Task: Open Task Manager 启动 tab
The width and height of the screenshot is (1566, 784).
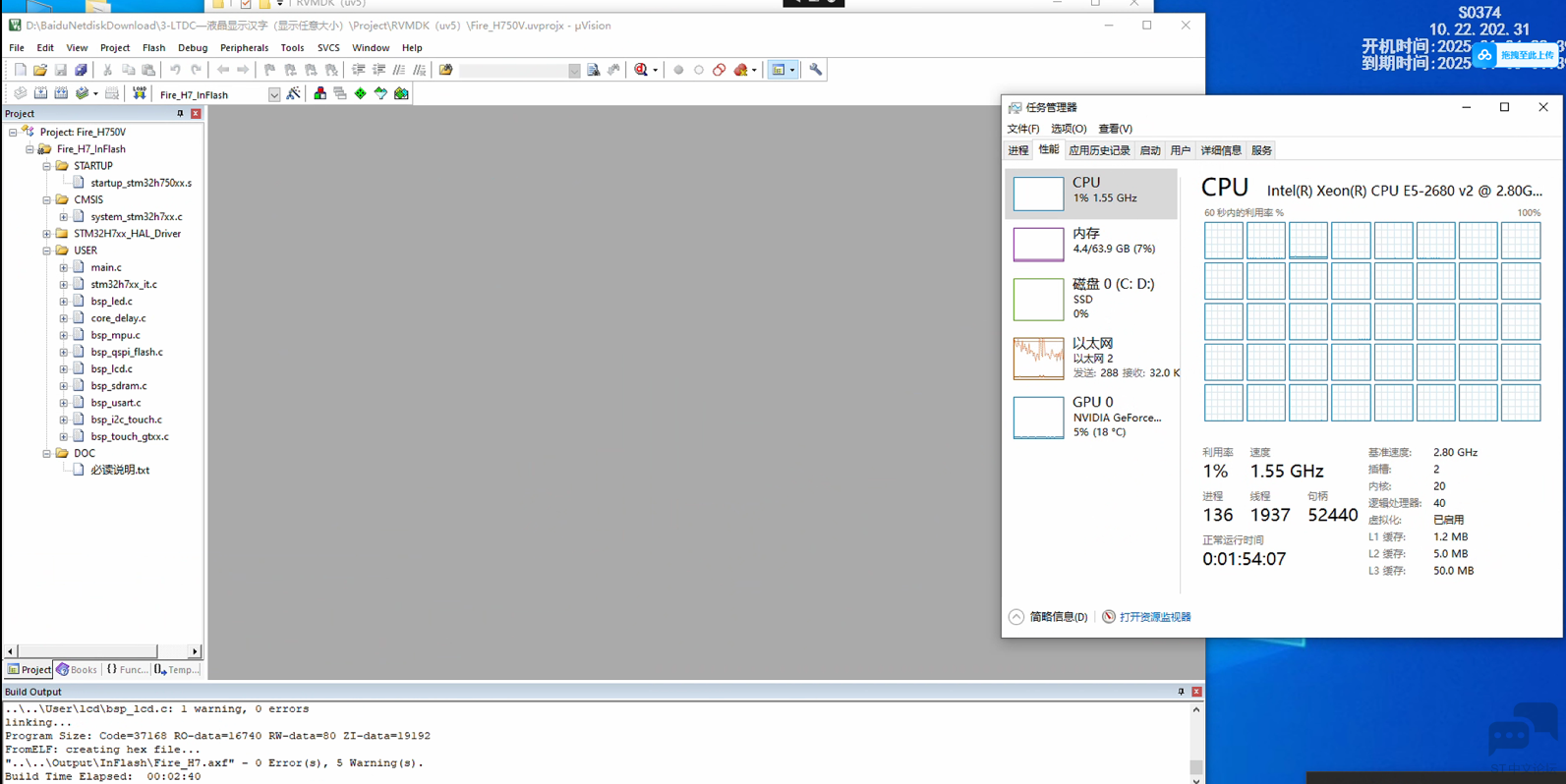Action: coord(1150,150)
